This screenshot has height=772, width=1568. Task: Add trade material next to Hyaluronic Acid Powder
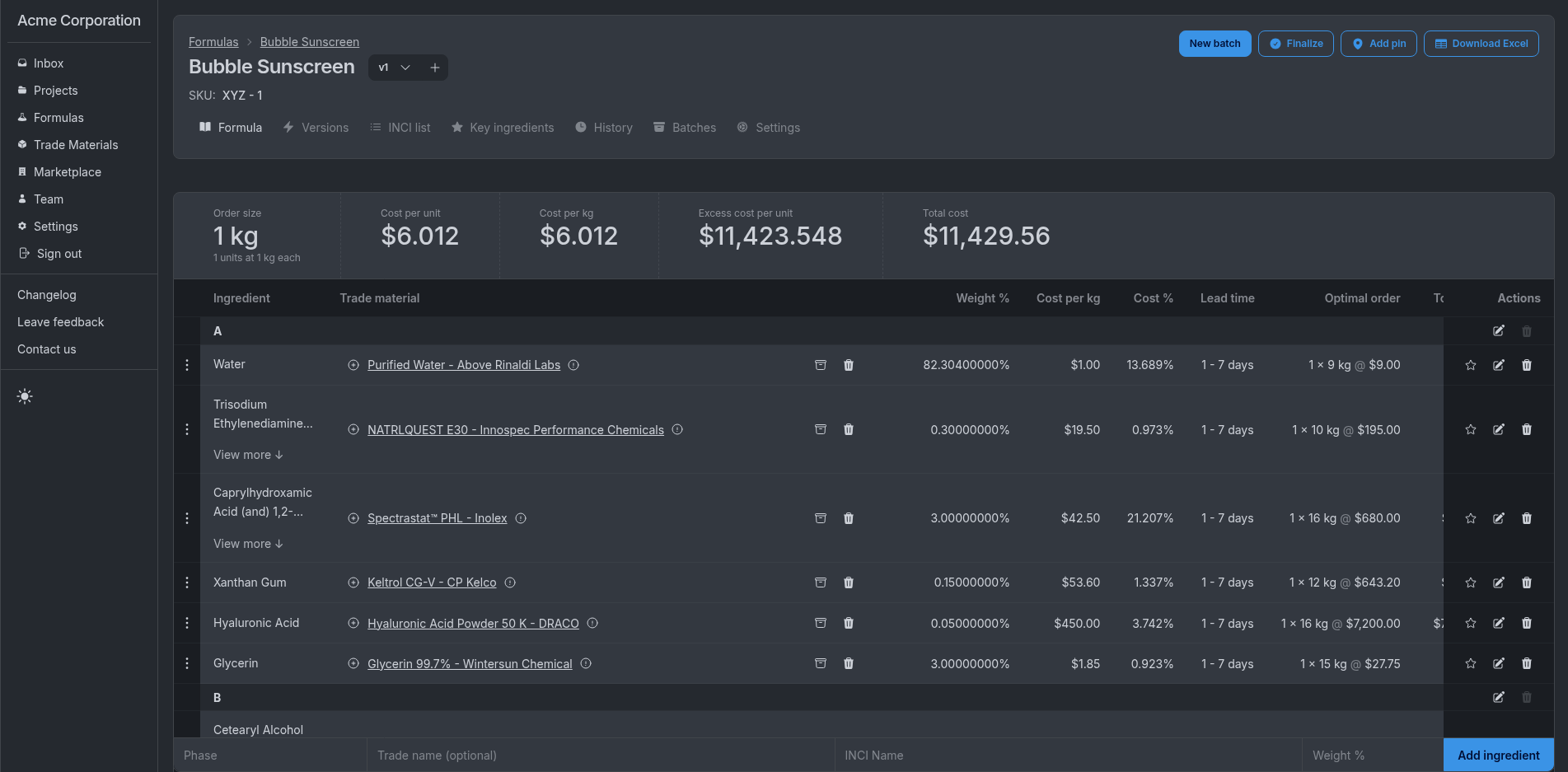coord(353,623)
